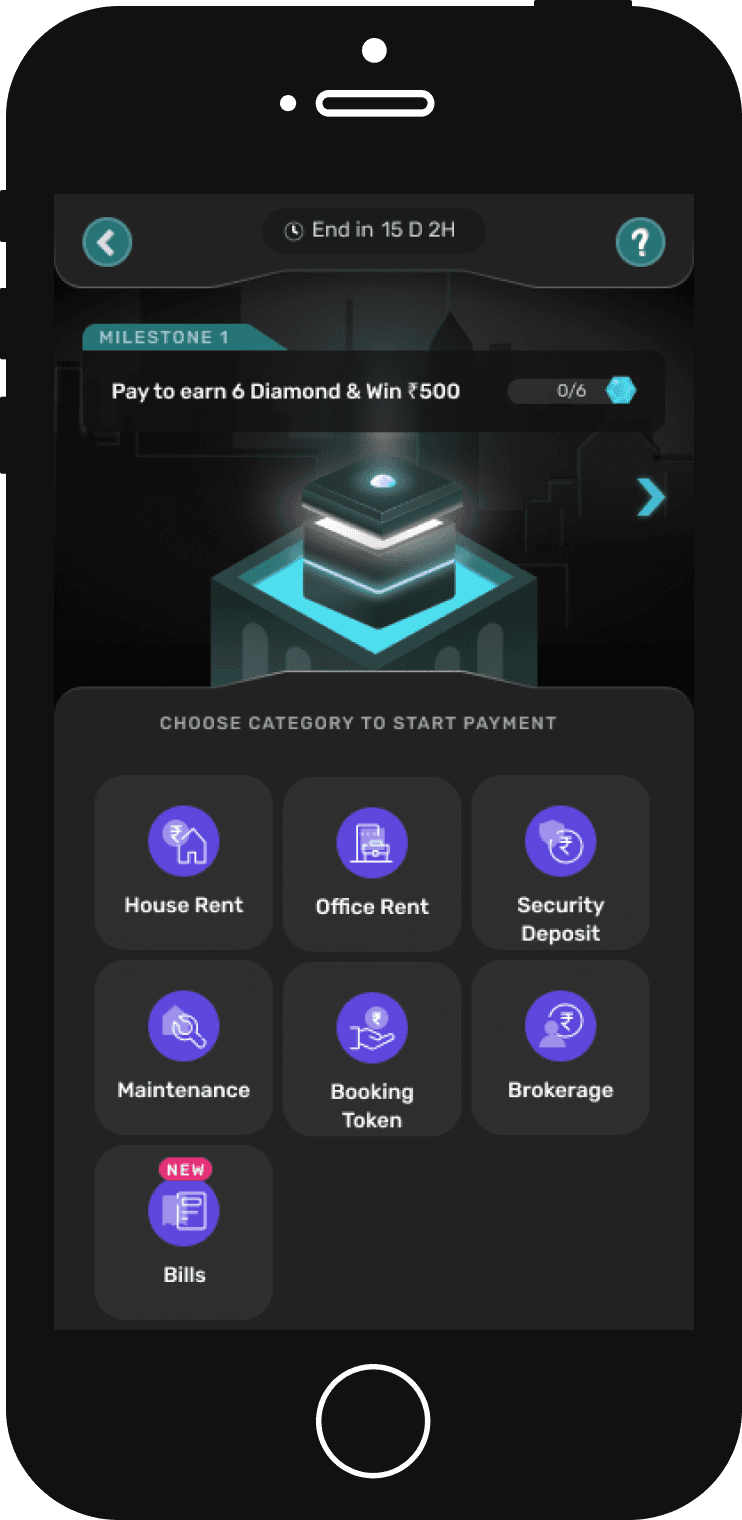Pick the Booking Token hand icon
The height and width of the screenshot is (1520, 742).
point(372,1027)
